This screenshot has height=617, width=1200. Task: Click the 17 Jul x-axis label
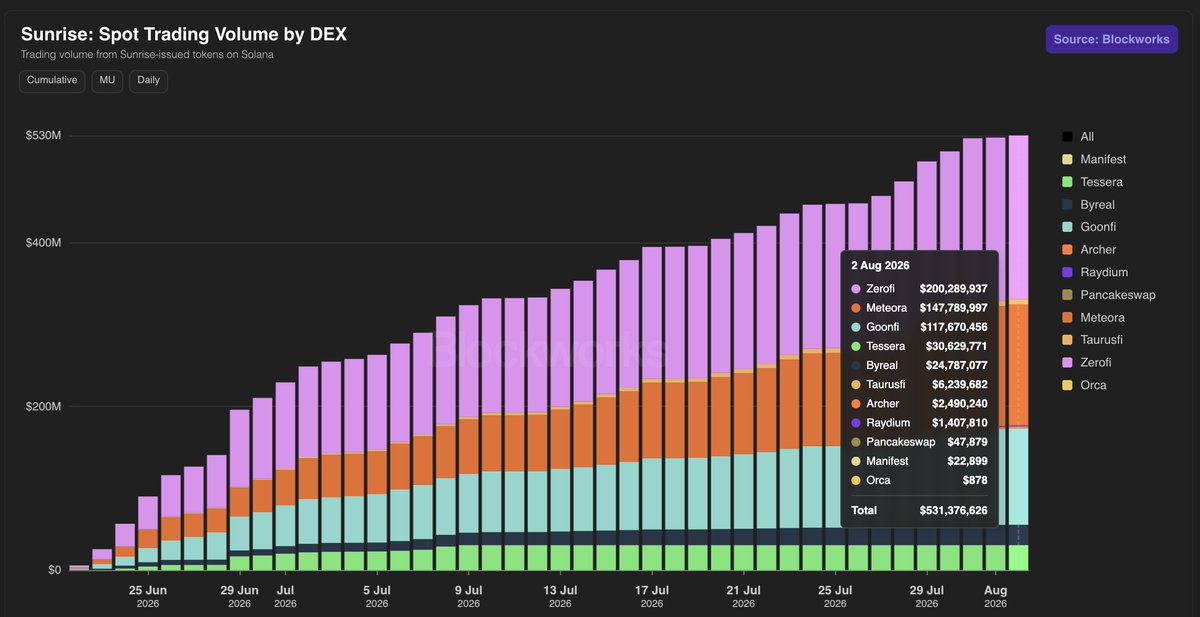click(x=652, y=596)
